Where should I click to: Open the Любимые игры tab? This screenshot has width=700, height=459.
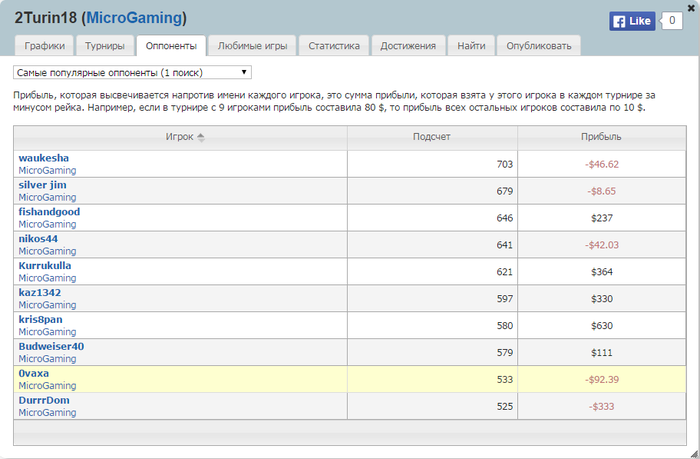pos(252,46)
